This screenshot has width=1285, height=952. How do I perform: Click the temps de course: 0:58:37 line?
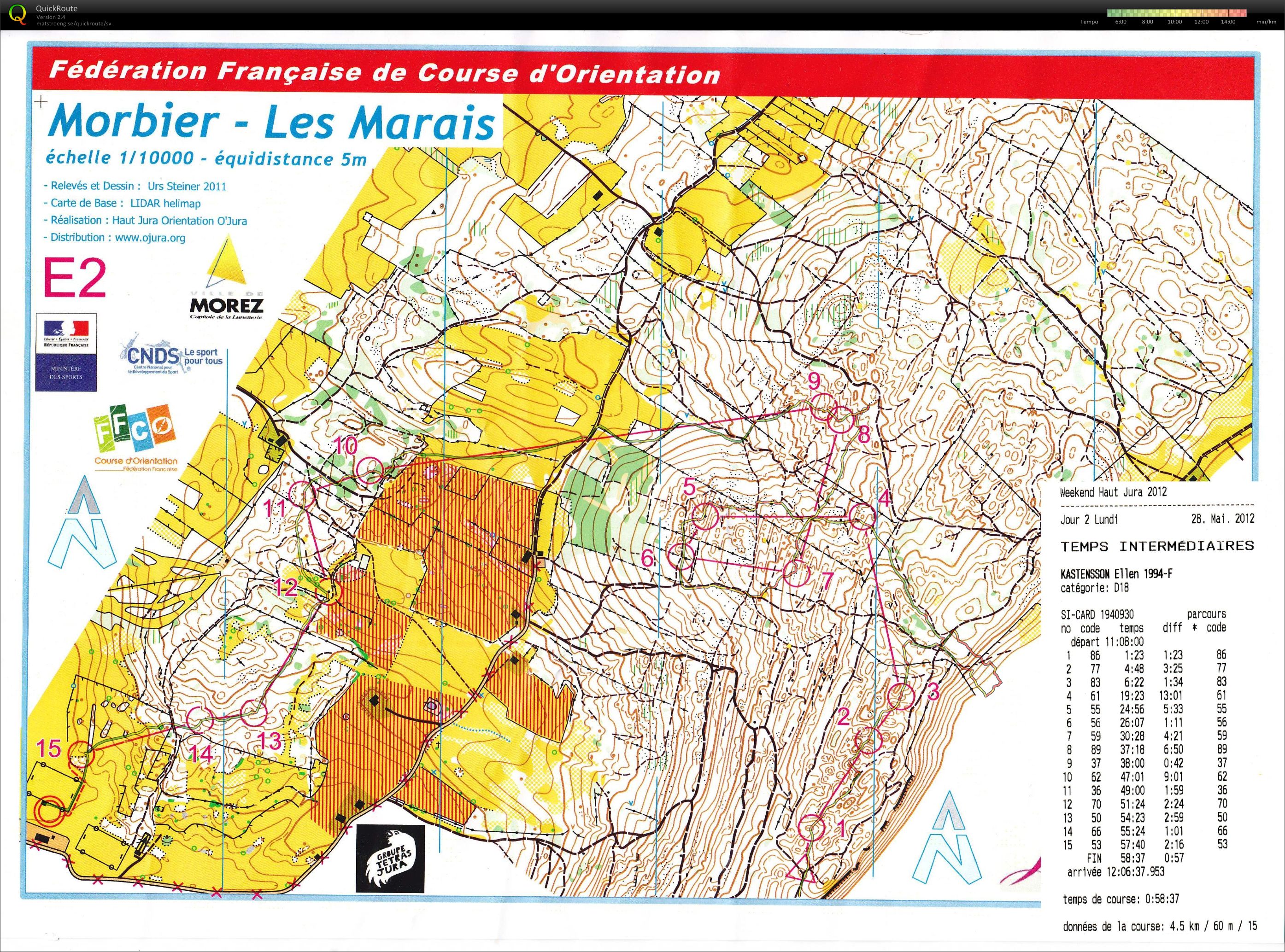(1121, 899)
